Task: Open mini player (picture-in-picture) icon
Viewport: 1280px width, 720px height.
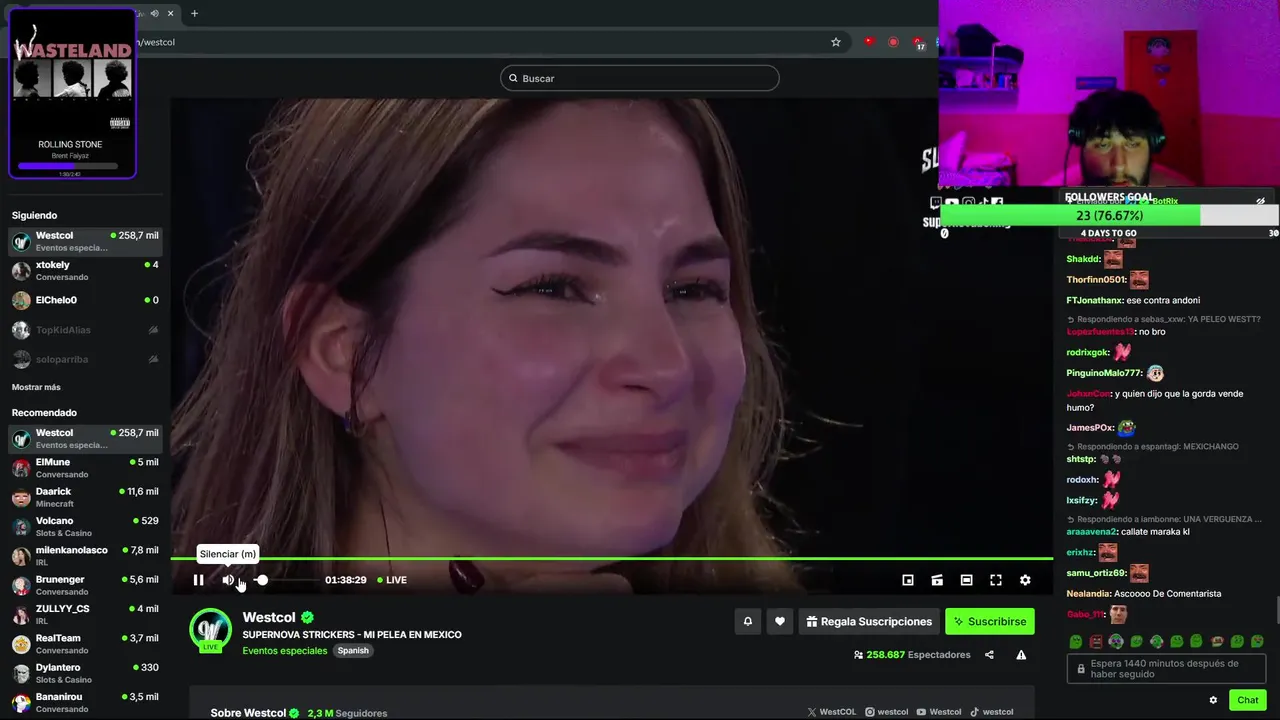Action: tap(908, 580)
